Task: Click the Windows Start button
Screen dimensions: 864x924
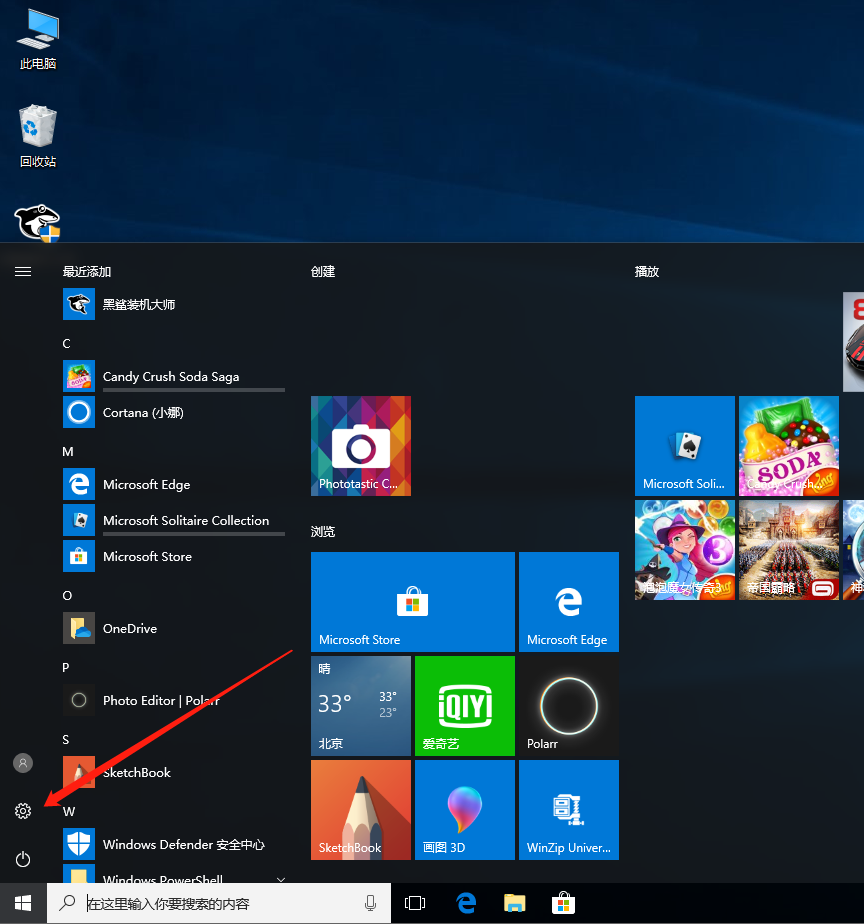Action: (x=23, y=903)
